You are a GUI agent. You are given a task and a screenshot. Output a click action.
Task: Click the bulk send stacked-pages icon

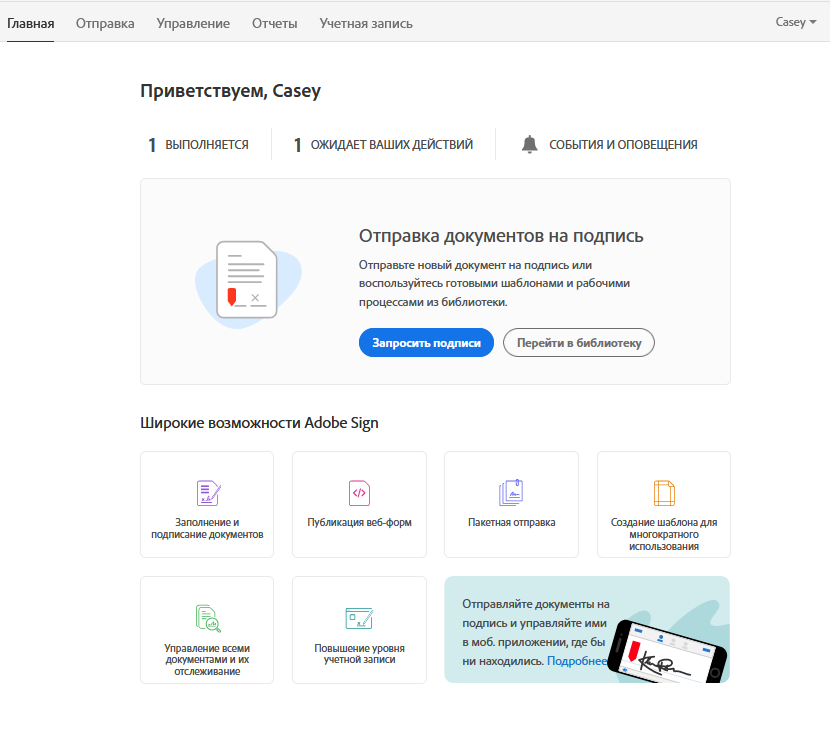tap(511, 492)
